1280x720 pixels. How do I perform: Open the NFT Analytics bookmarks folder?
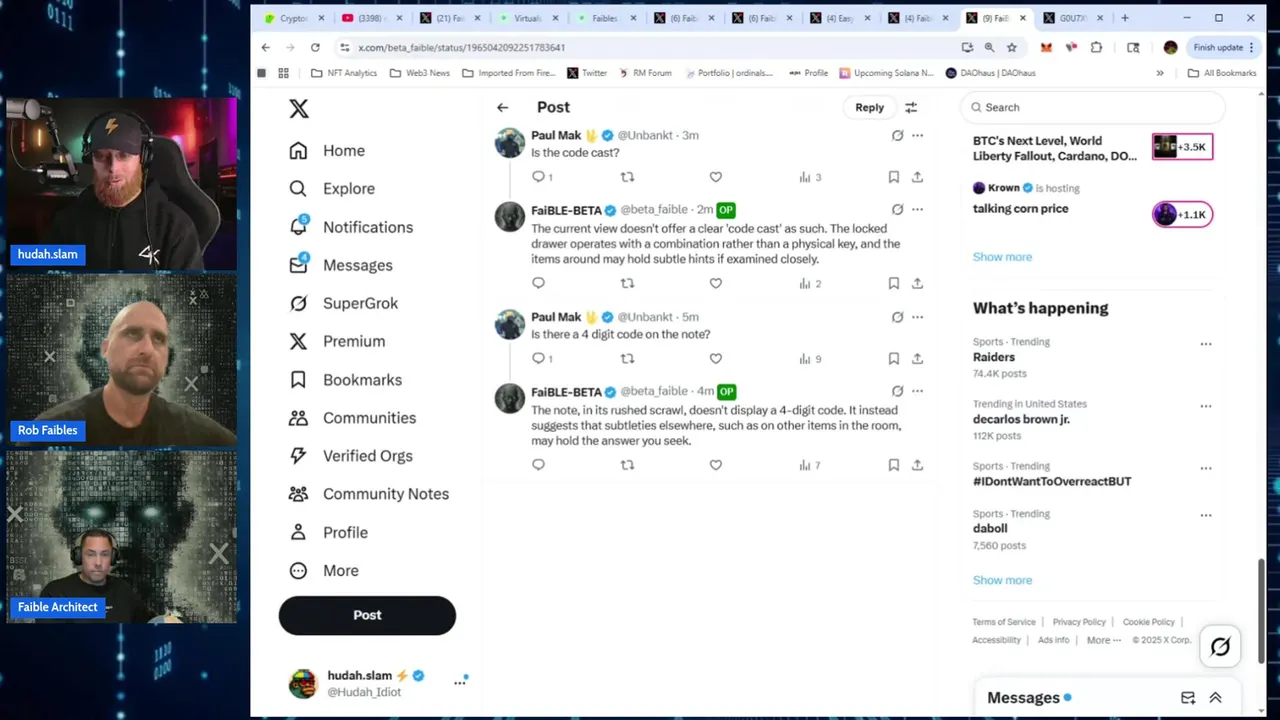(x=343, y=73)
